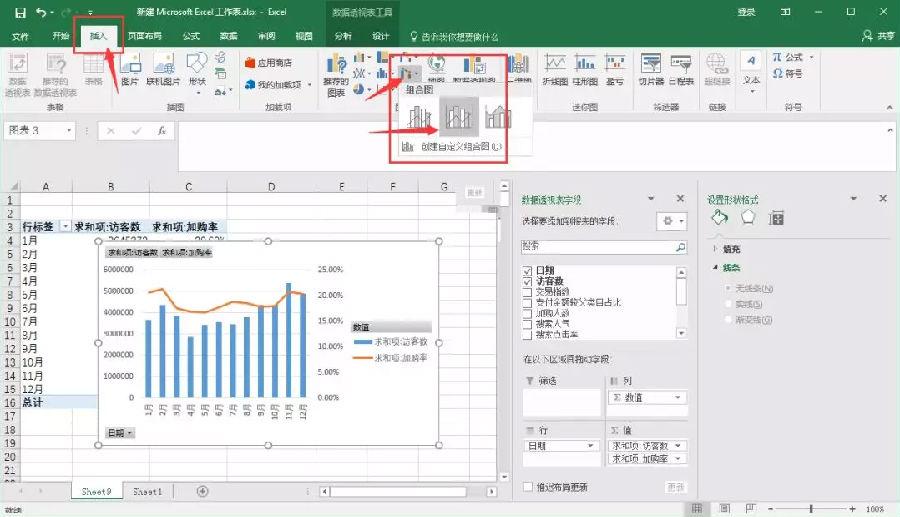Insert a symbol with the Ω button
Viewport: 900px width, 517px height.
tap(788, 73)
